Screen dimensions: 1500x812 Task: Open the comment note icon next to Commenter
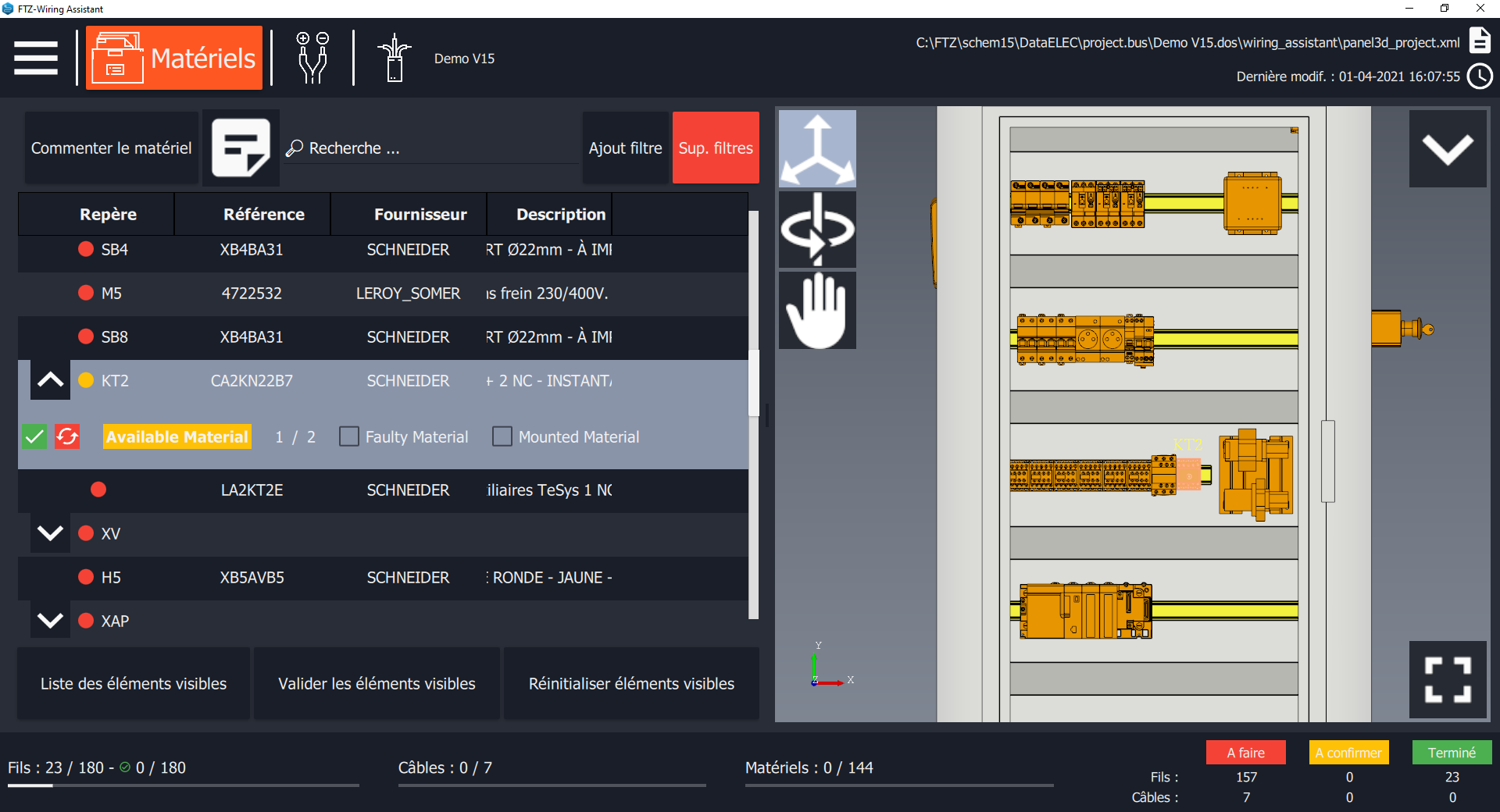[x=241, y=148]
